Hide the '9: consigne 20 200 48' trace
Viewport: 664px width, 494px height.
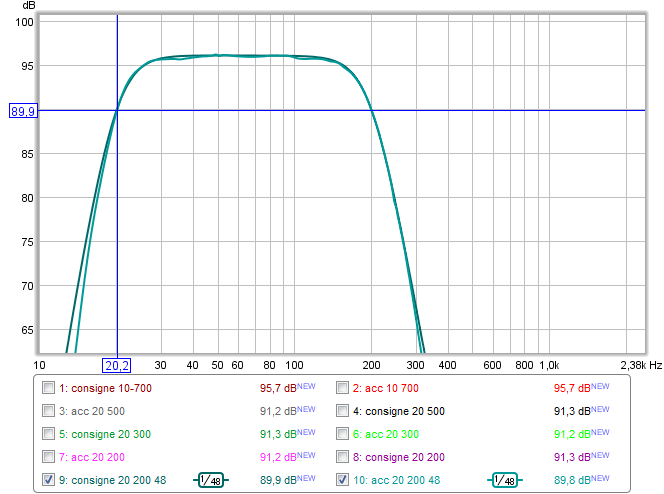49,480
